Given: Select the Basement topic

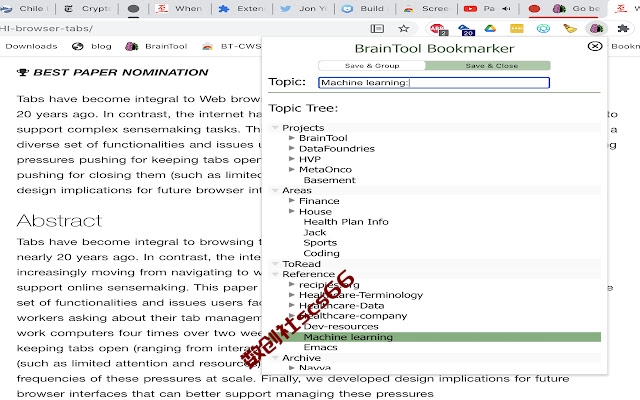Looking at the screenshot, I should pos(329,180).
